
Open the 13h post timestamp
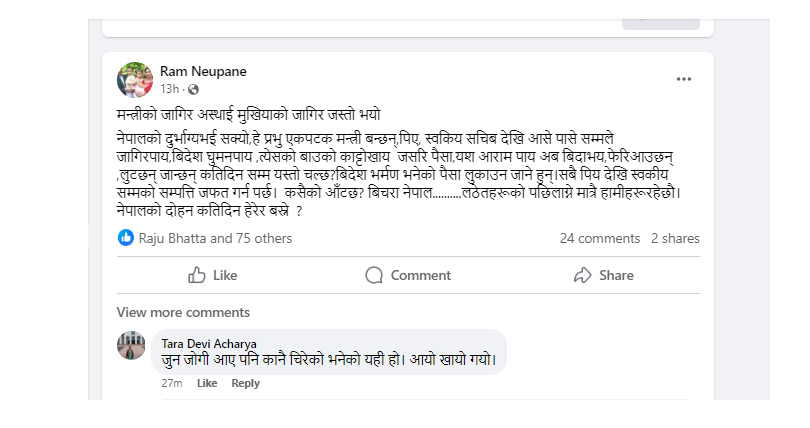point(169,89)
